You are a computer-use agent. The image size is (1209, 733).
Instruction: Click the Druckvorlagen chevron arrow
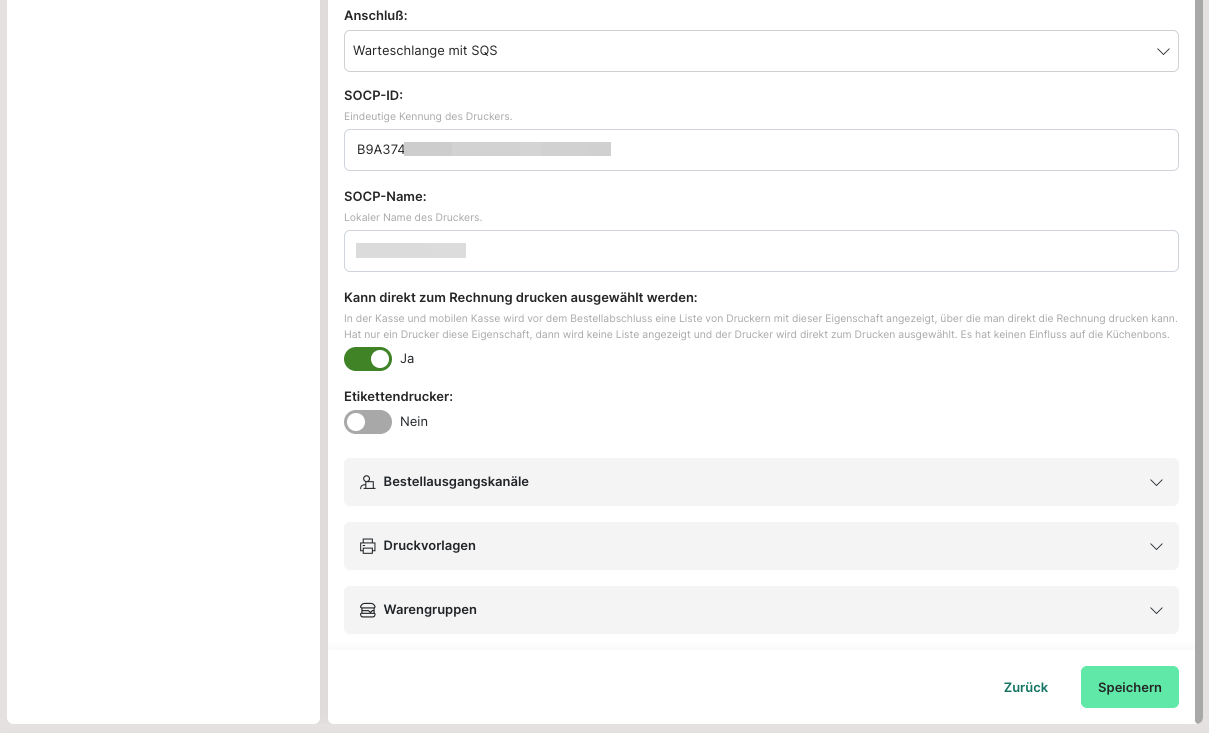pos(1157,546)
